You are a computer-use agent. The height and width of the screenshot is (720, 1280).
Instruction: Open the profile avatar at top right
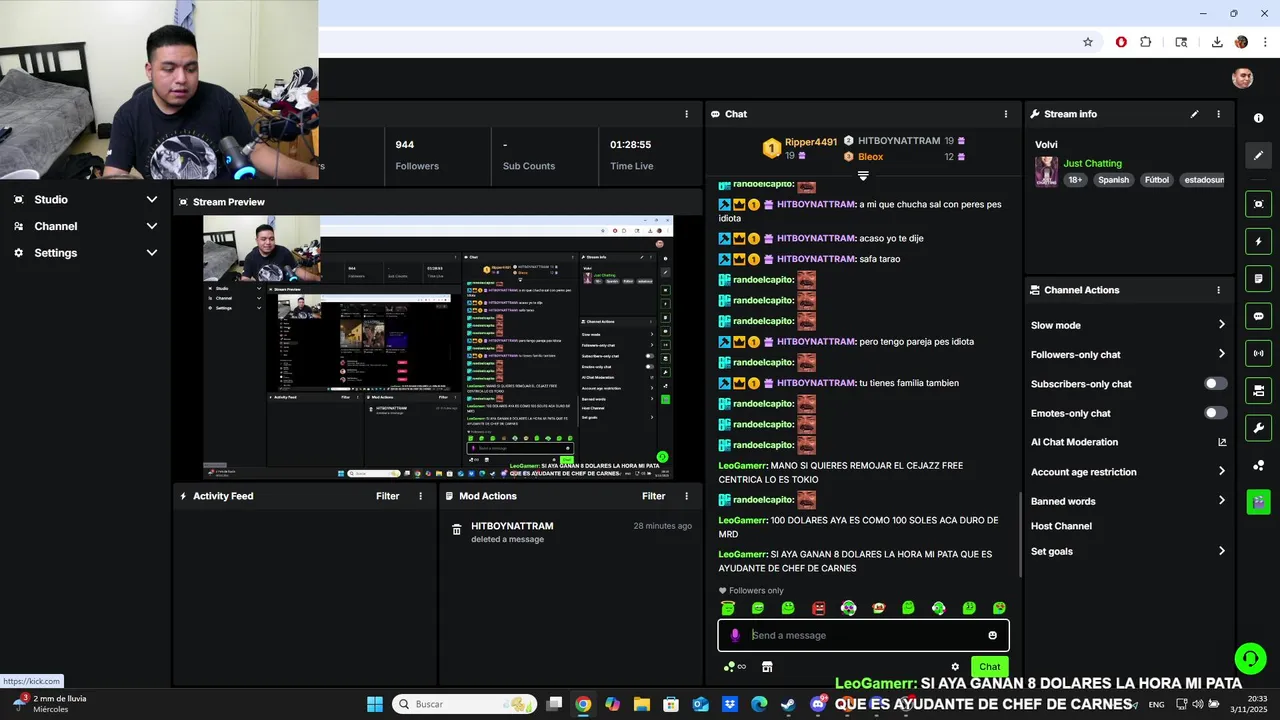click(1242, 78)
